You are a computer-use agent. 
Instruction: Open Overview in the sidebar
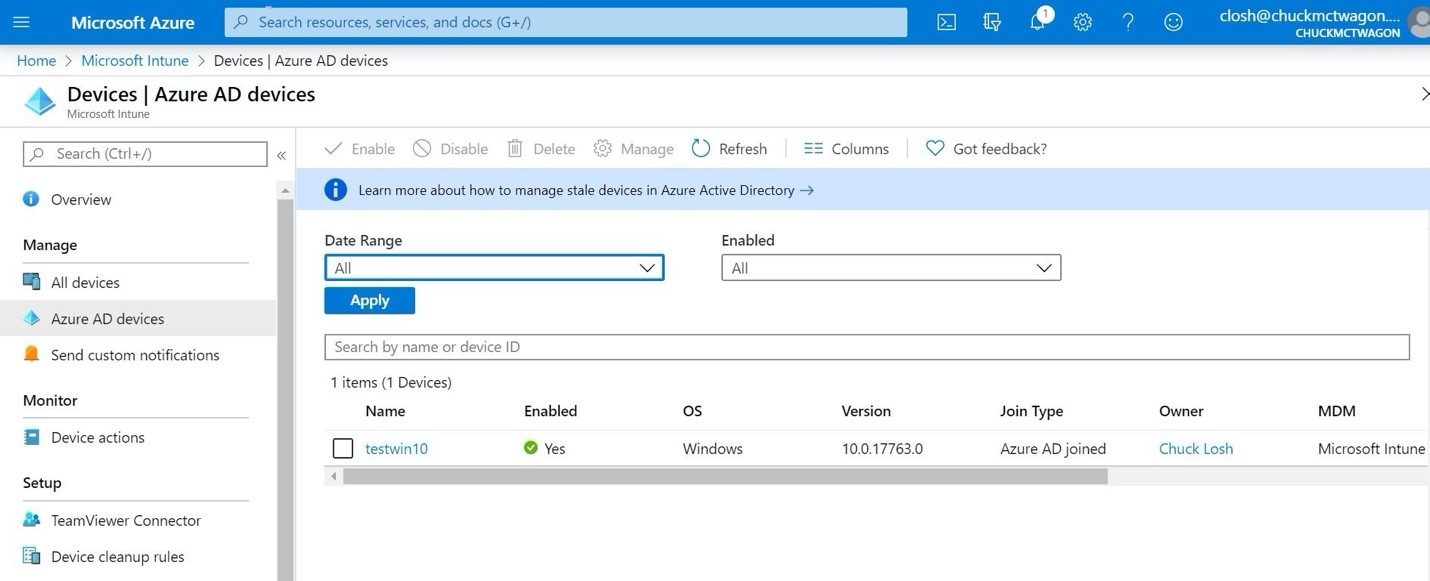(81, 200)
